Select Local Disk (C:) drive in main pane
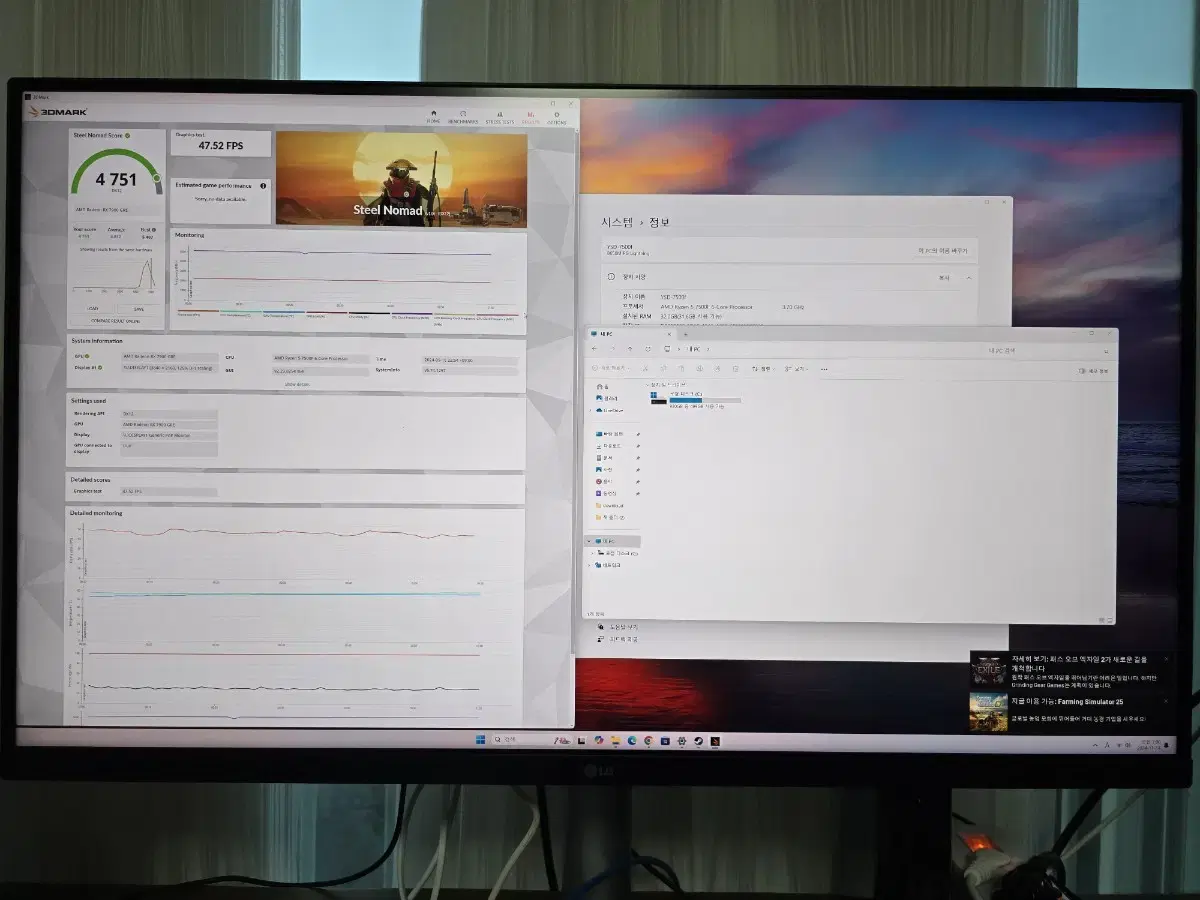The width and height of the screenshot is (1200, 900). pos(696,400)
